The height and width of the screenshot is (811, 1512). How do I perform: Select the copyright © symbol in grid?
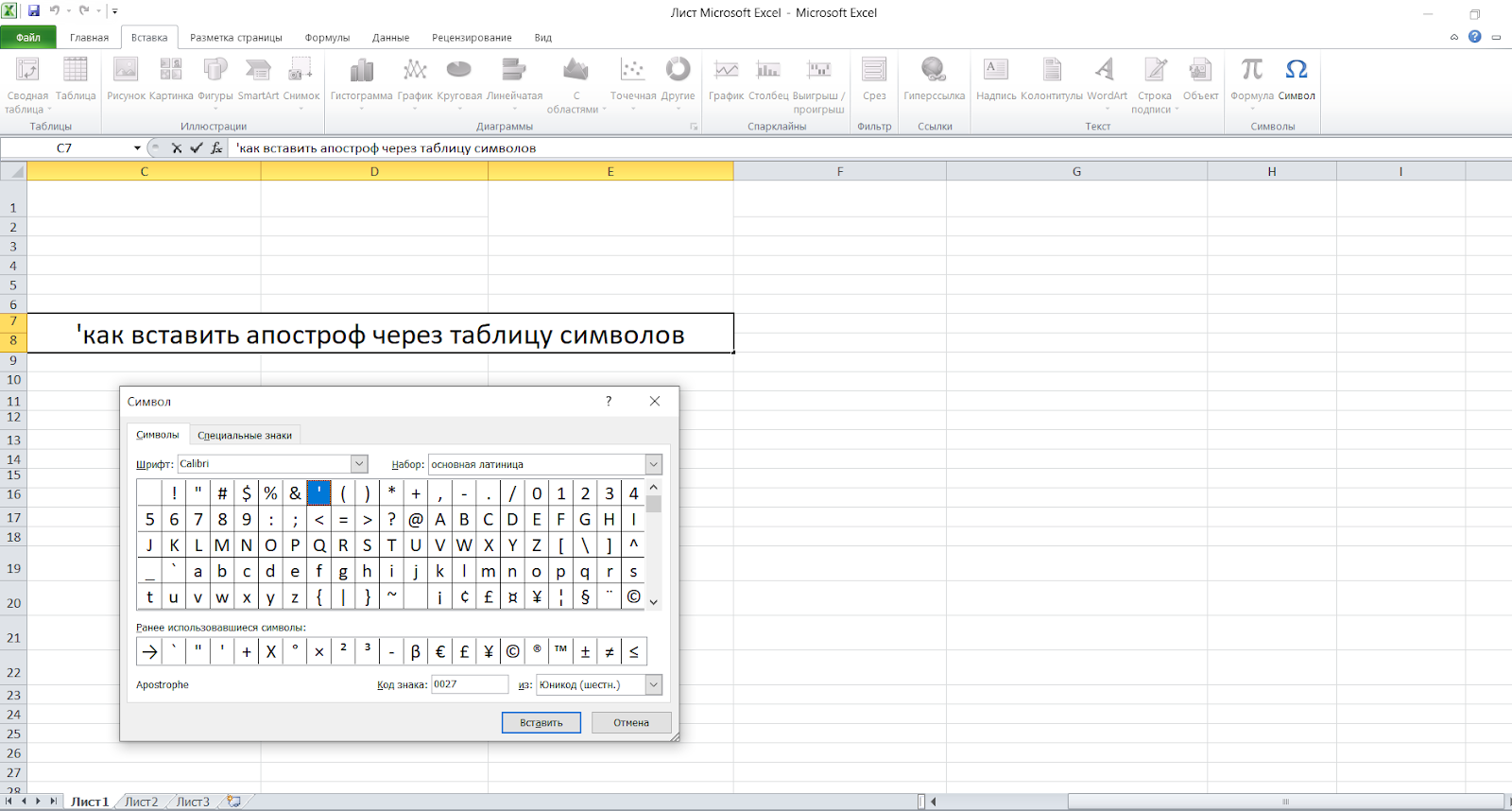tap(633, 597)
